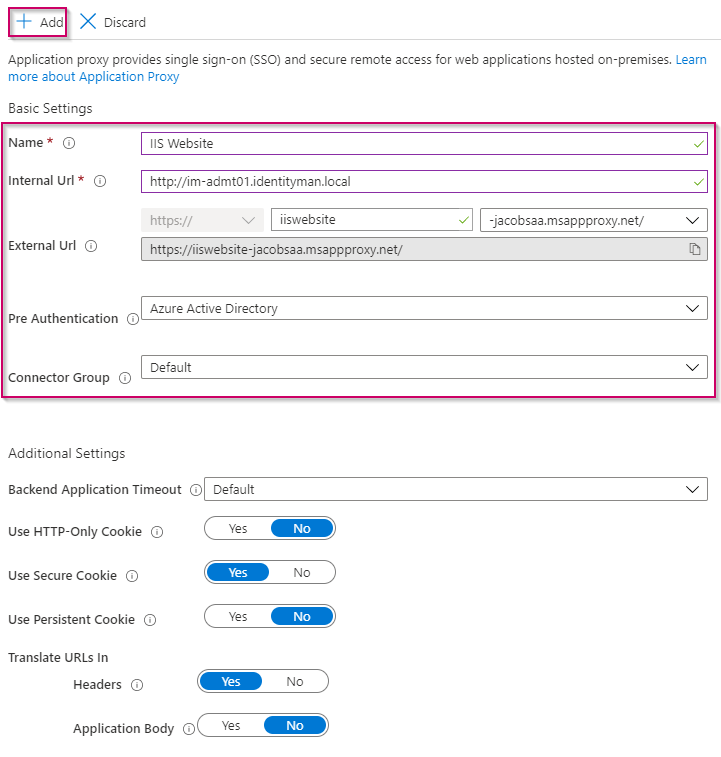Click the Use HTTP-Only Cookie info icon
Viewport: 721px width, 757px height.
(157, 533)
